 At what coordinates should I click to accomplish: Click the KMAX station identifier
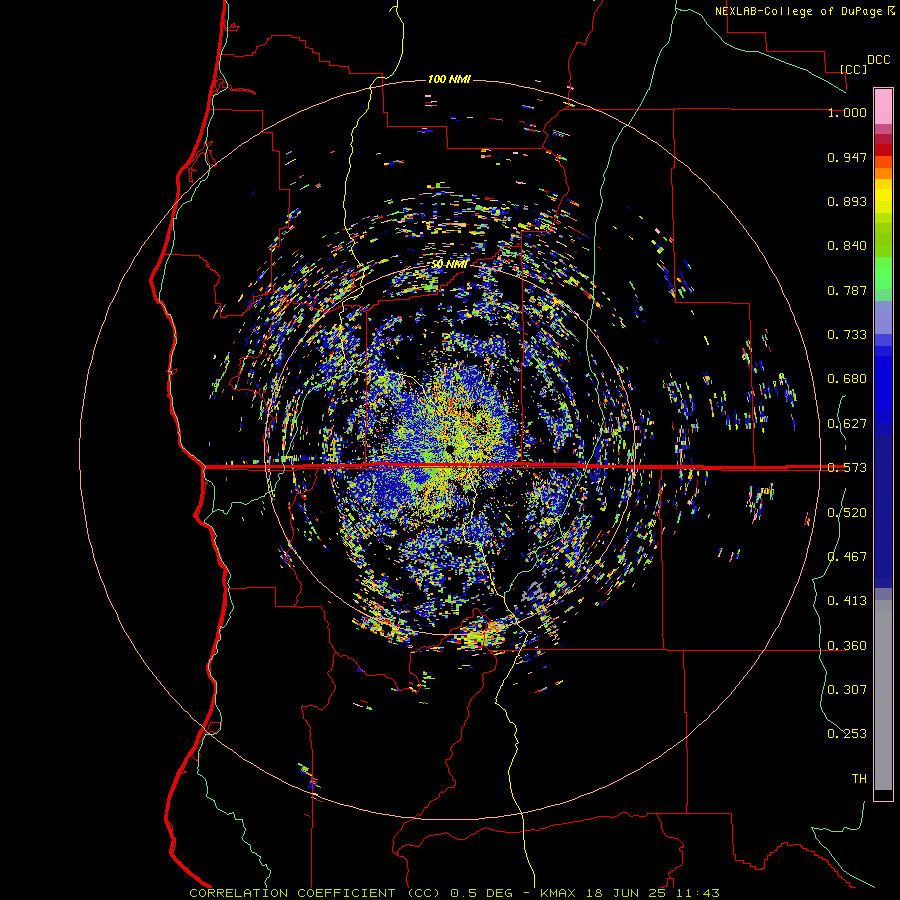click(558, 893)
